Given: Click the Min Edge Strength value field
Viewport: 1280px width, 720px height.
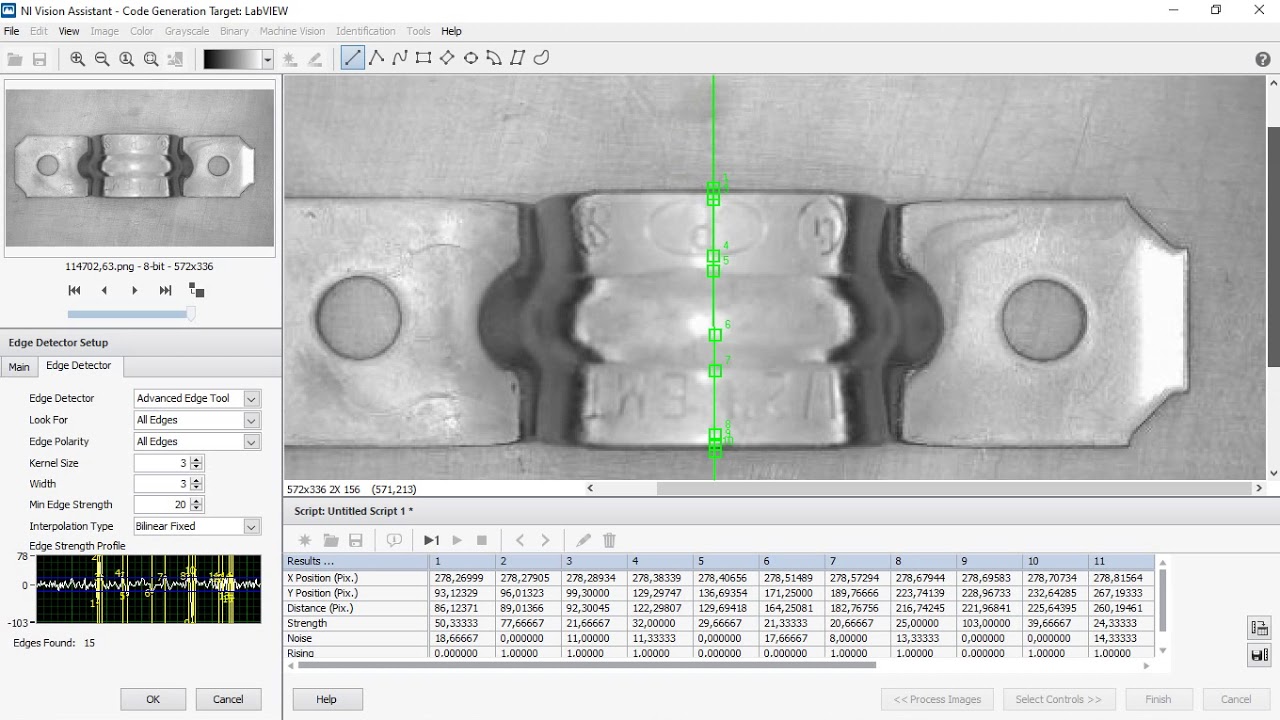Looking at the screenshot, I should 162,505.
